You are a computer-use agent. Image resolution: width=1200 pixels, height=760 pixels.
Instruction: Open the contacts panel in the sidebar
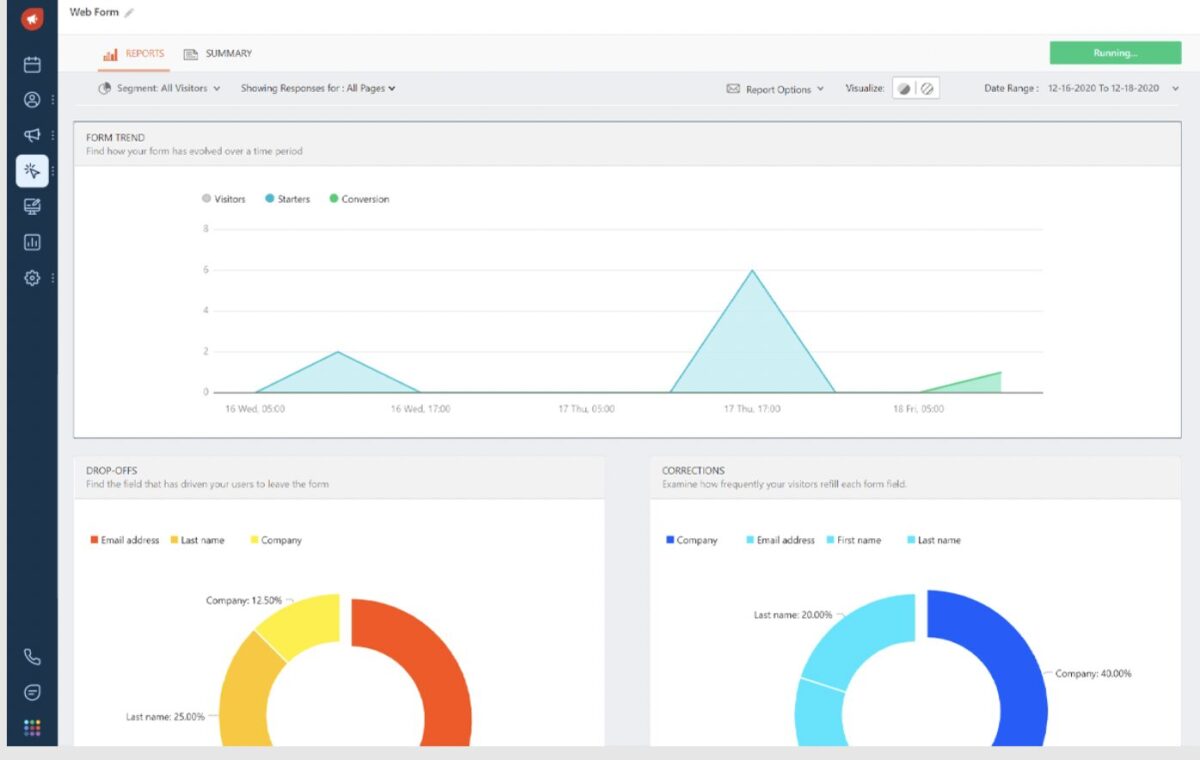[x=32, y=99]
